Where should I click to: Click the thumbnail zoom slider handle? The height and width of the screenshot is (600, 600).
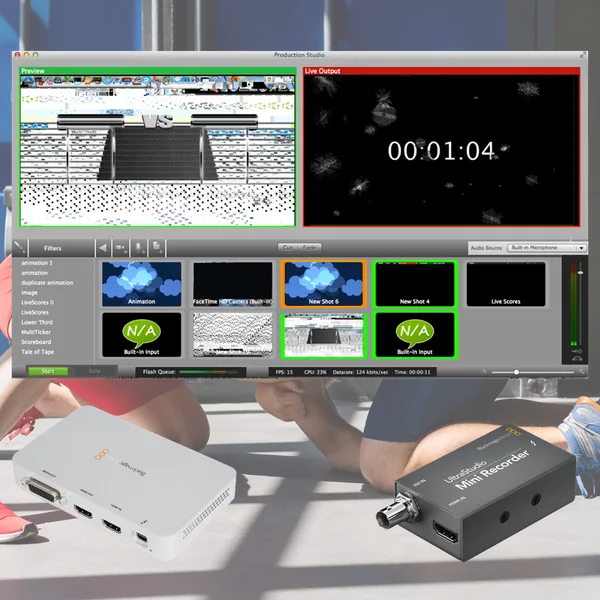pyautogui.click(x=516, y=372)
